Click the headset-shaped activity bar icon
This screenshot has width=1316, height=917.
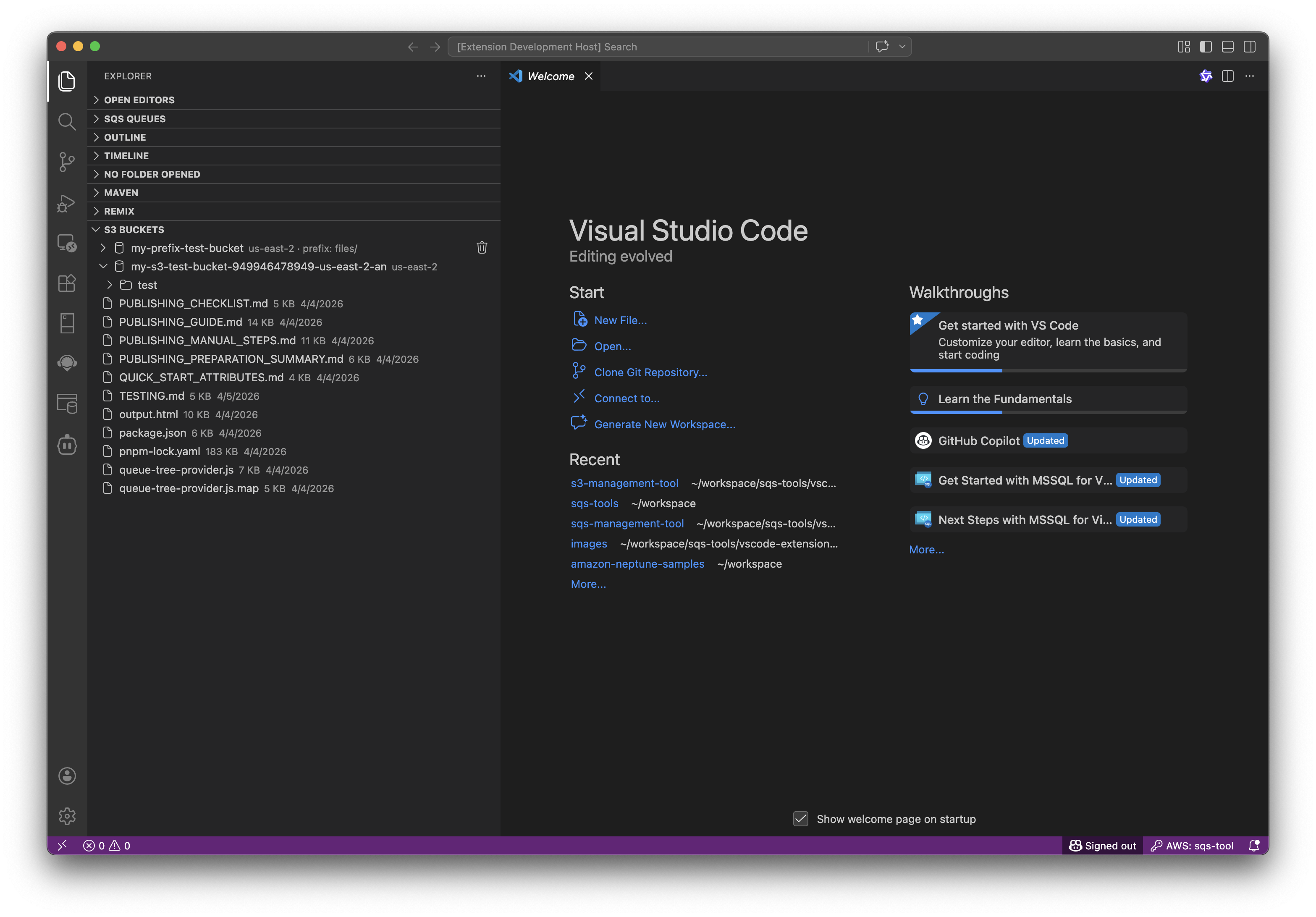67,363
